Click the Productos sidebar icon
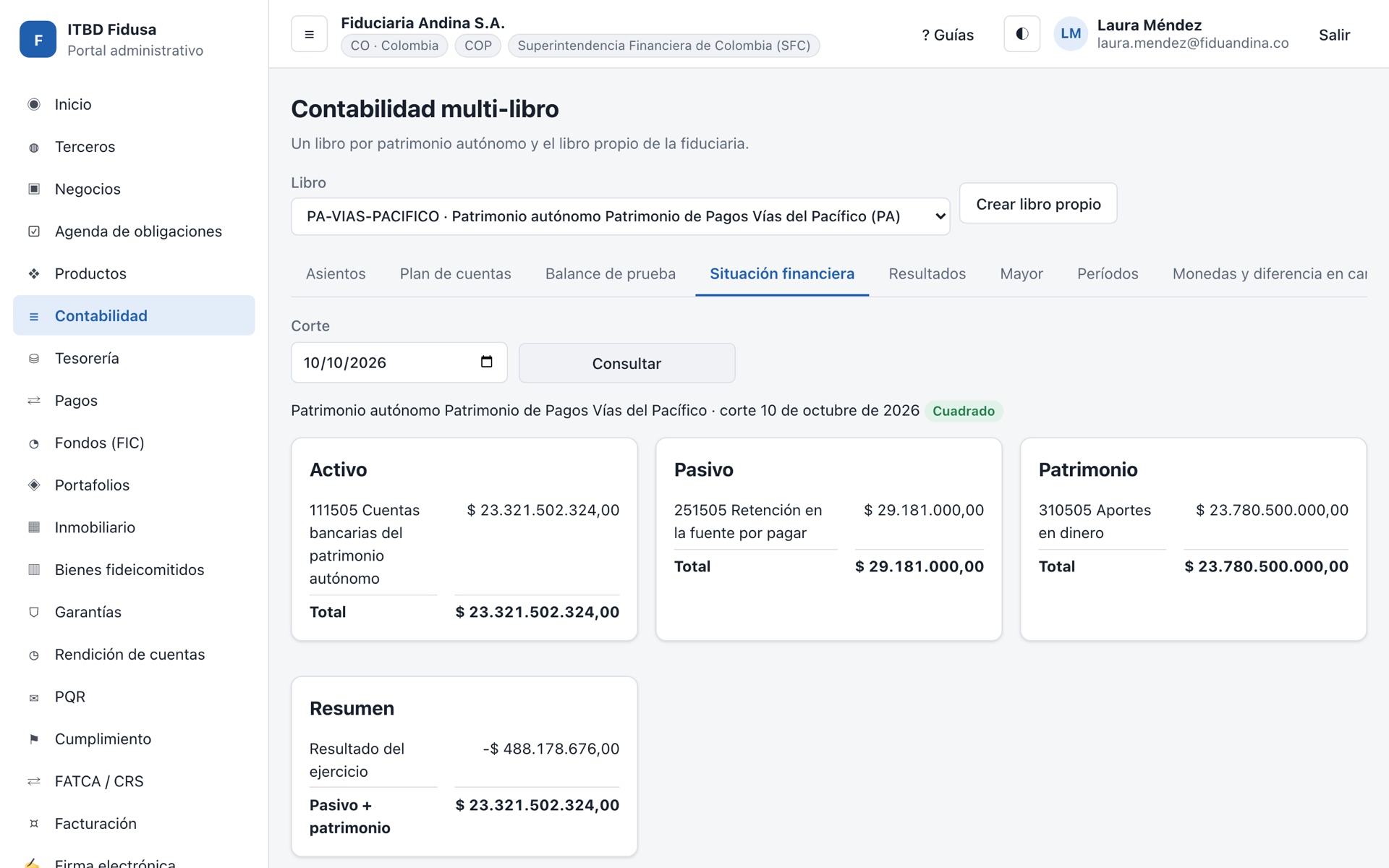Screen dimensions: 1389x868 [34, 273]
